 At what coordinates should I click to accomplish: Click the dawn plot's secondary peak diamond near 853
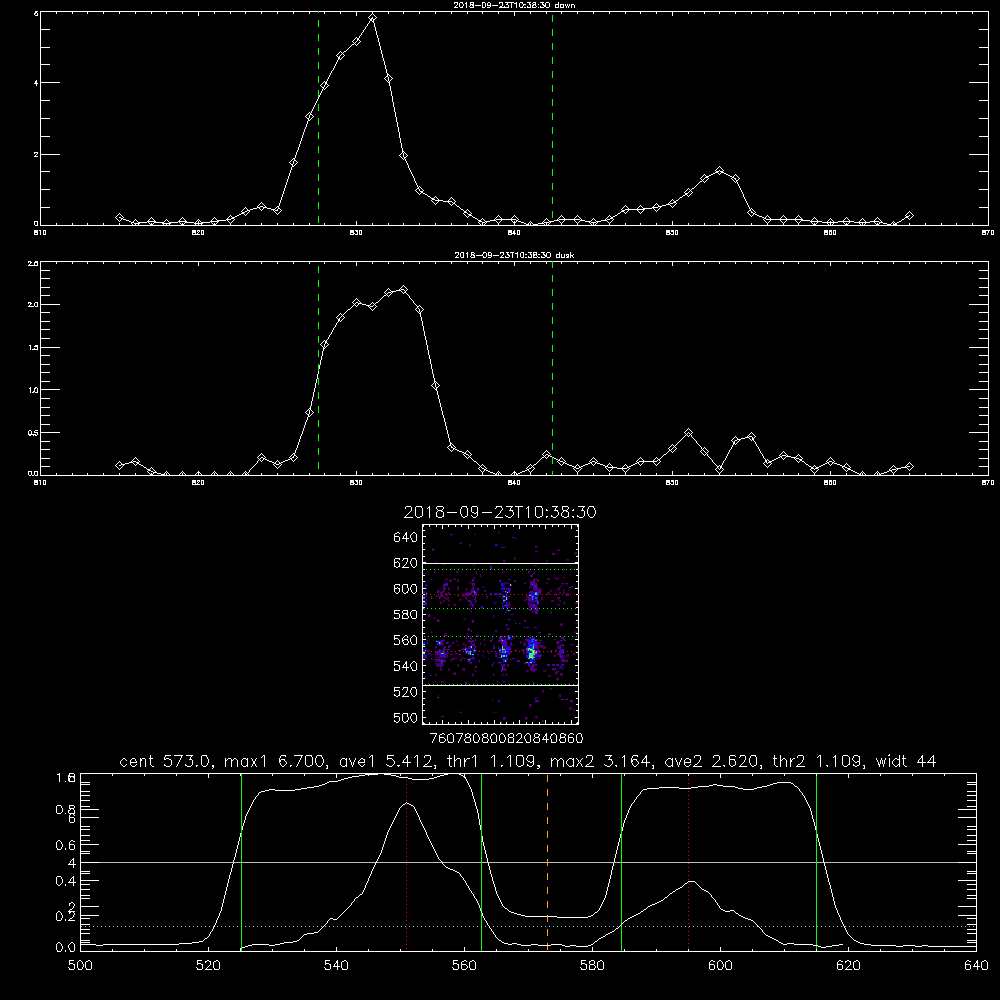coord(720,171)
